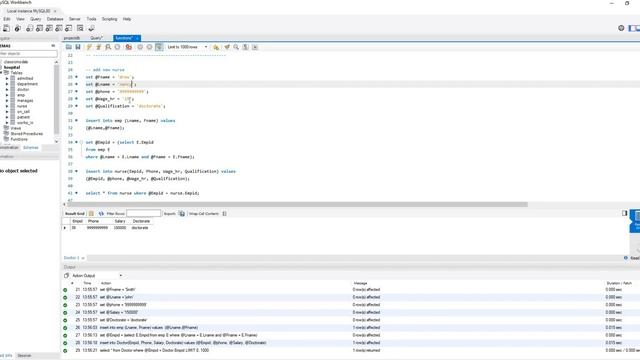
Task: Open the settings gear icon at the top right
Action: pyautogui.click(x=621, y=28)
